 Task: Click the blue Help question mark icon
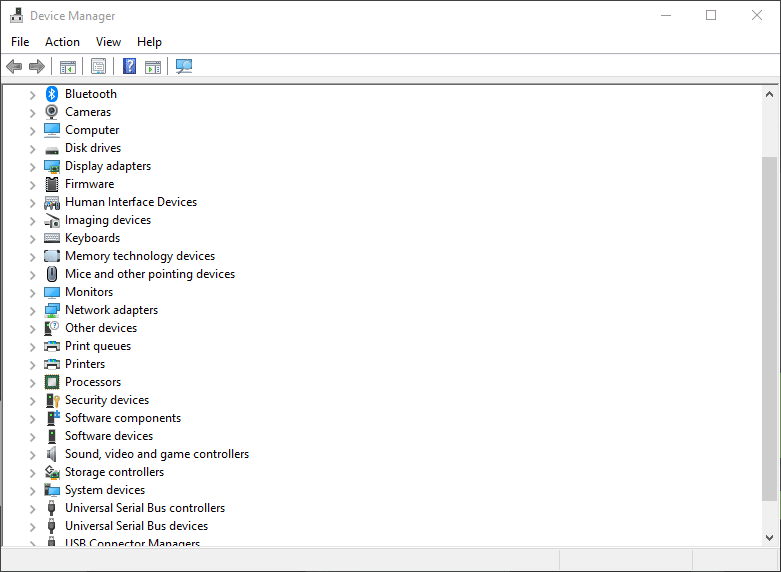tap(129, 67)
